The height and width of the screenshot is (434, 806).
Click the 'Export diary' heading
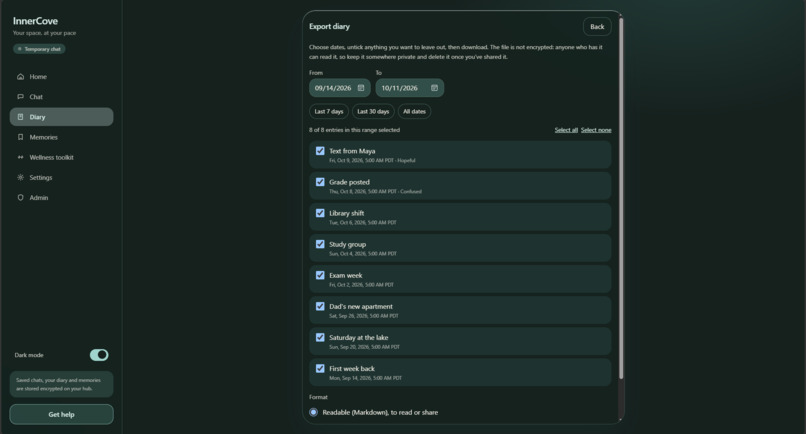pyautogui.click(x=329, y=26)
